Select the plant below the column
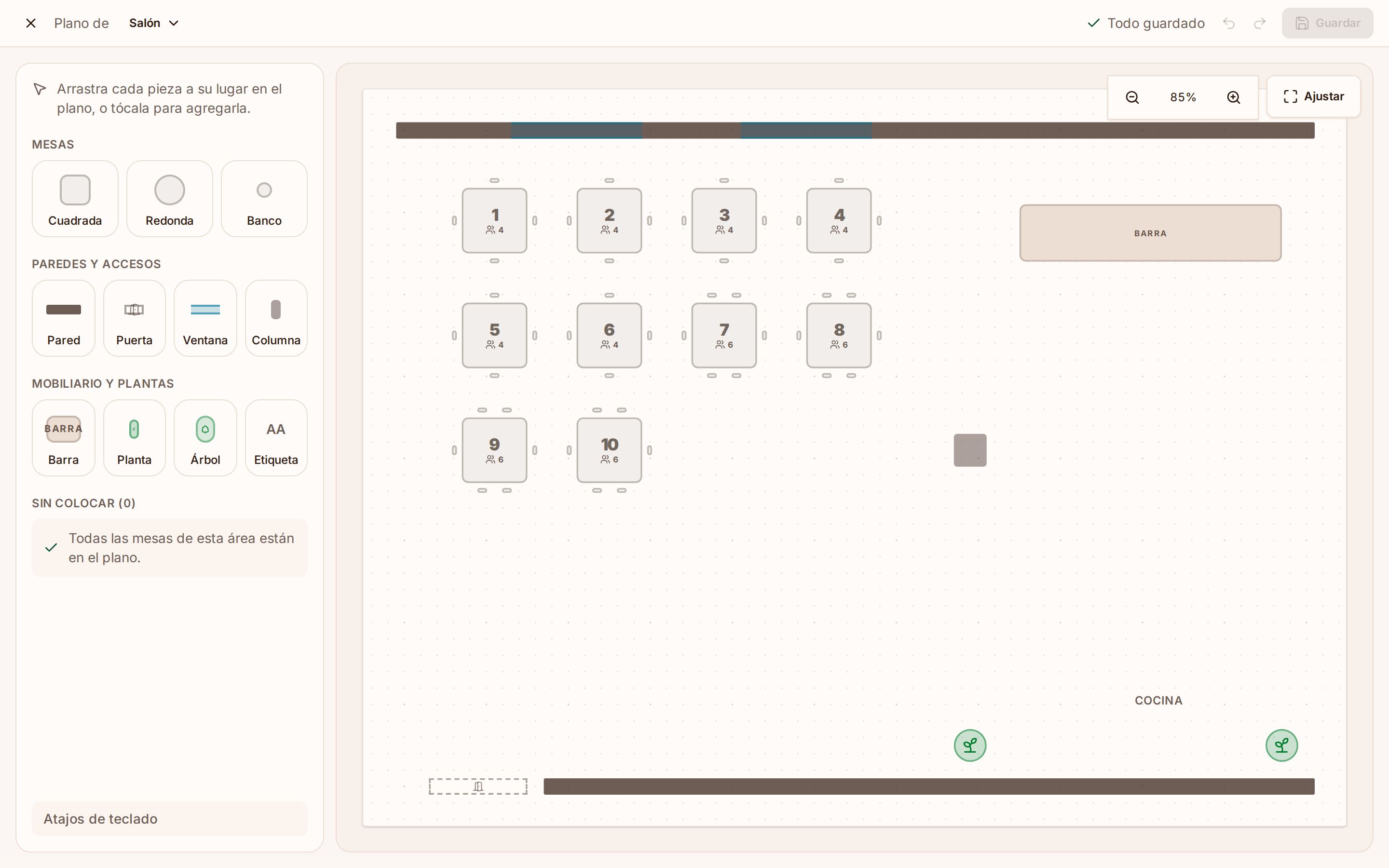 pos(970,746)
